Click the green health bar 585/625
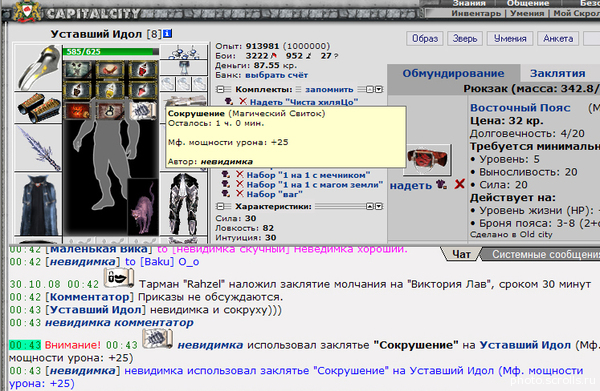Viewport: 600px width, 391px height. [x=111, y=52]
